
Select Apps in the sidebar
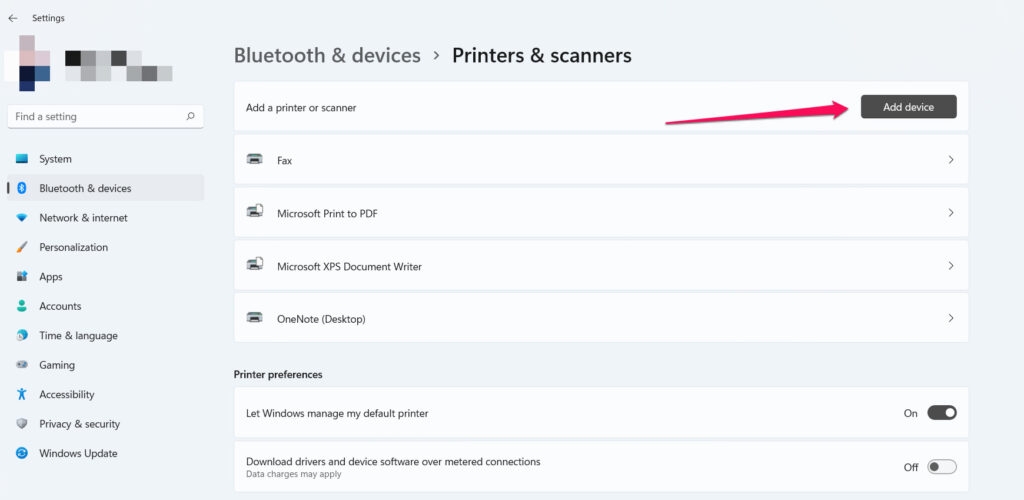point(105,277)
